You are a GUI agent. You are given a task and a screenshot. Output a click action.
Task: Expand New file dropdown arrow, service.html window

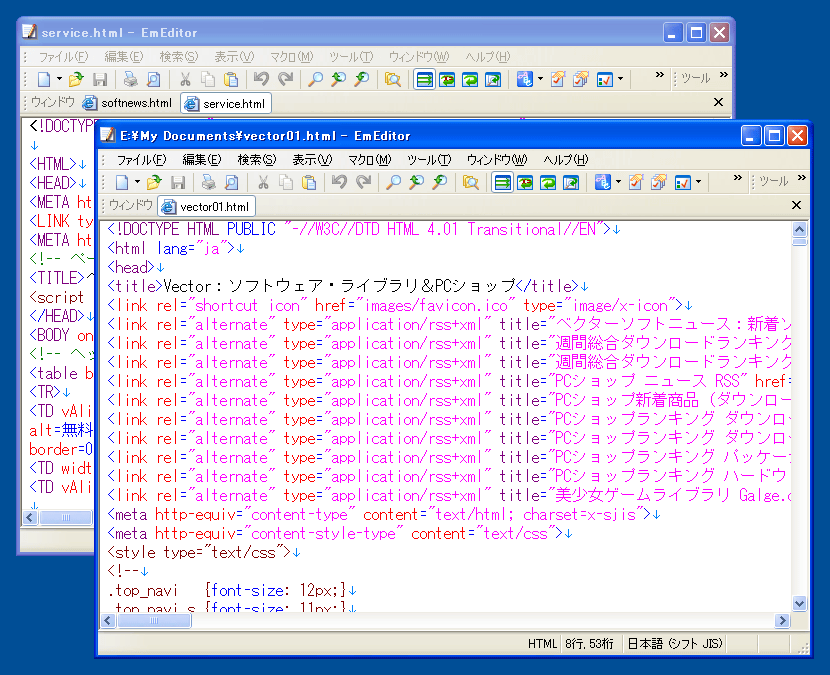pyautogui.click(x=59, y=79)
